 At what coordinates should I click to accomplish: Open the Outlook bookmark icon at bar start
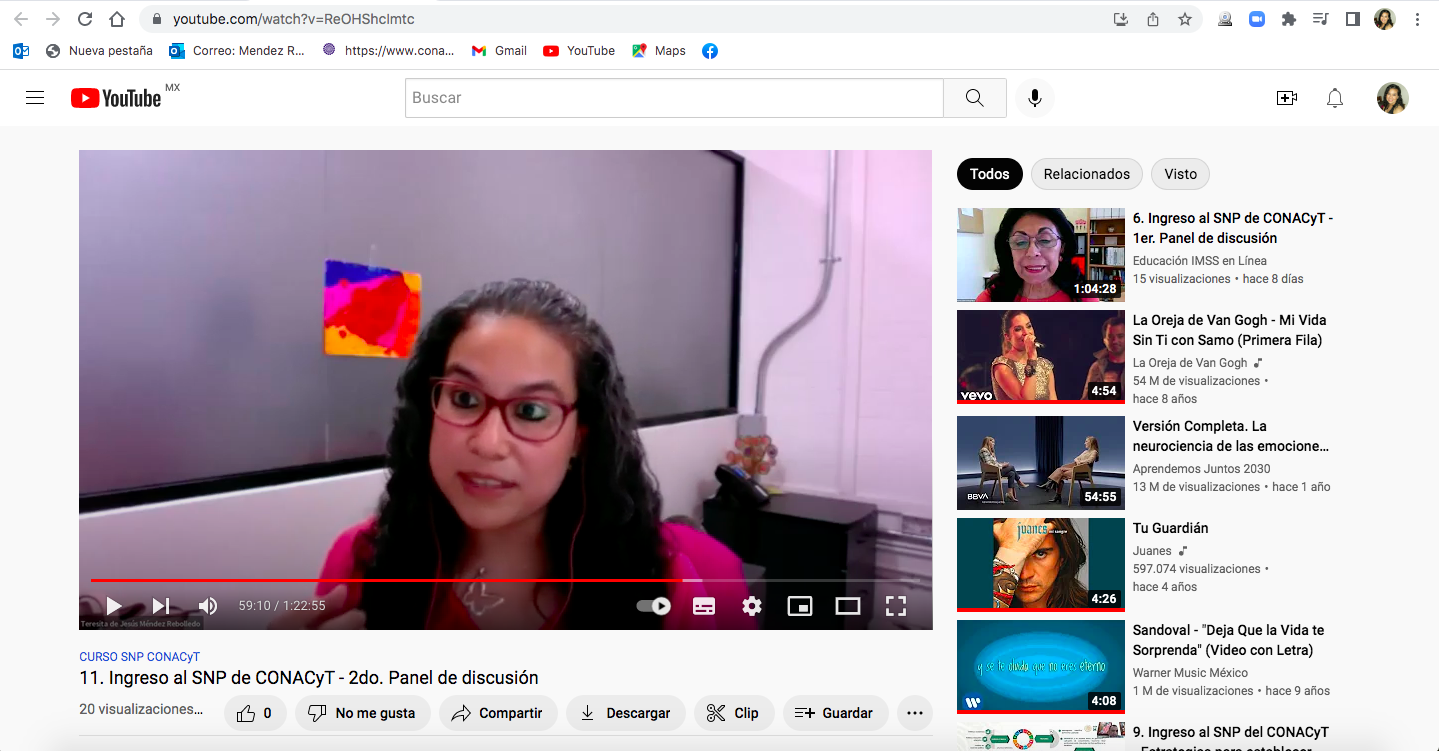(21, 50)
